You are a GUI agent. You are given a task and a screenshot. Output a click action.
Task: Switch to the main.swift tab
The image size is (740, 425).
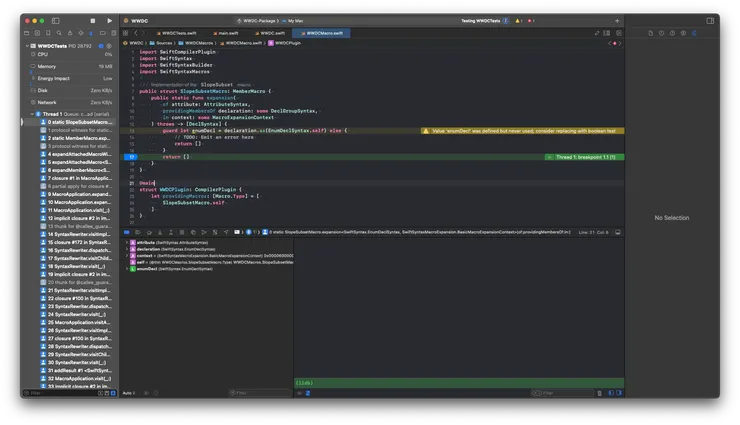tap(227, 33)
